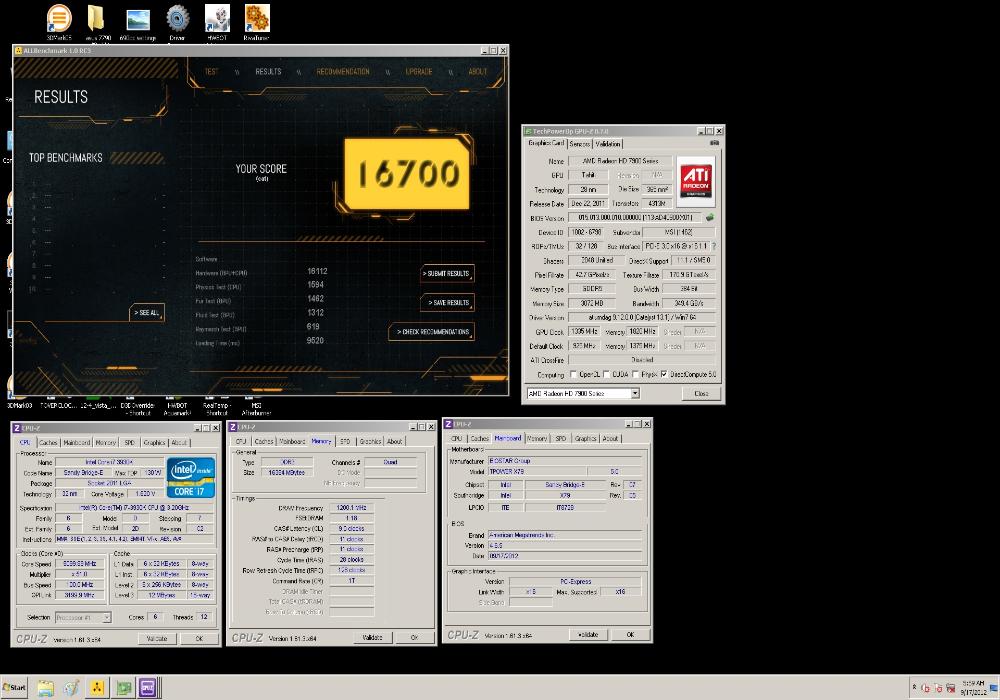This screenshot has width=1000, height=700.
Task: Click the bus interface question mark icon
Action: click(x=714, y=246)
